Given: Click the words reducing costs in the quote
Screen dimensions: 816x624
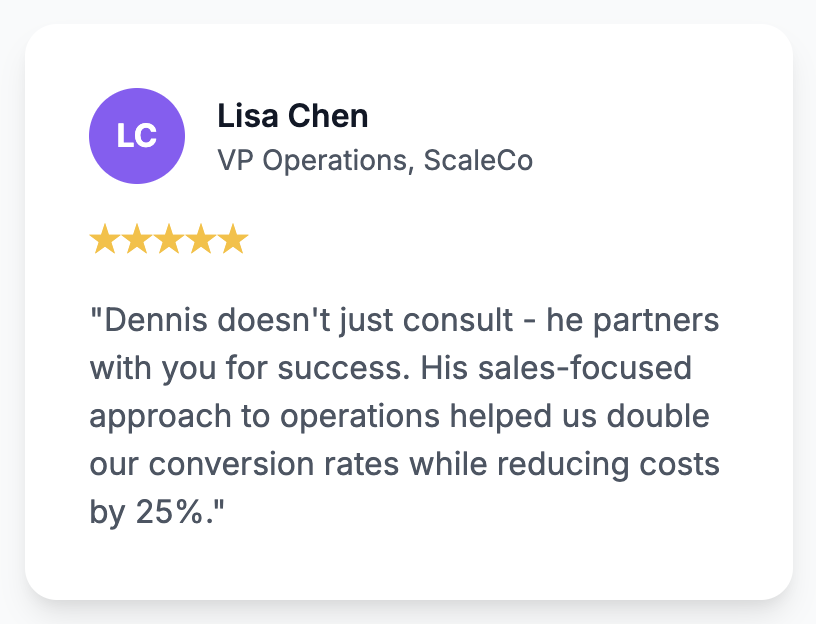Looking at the screenshot, I should pos(608,466).
